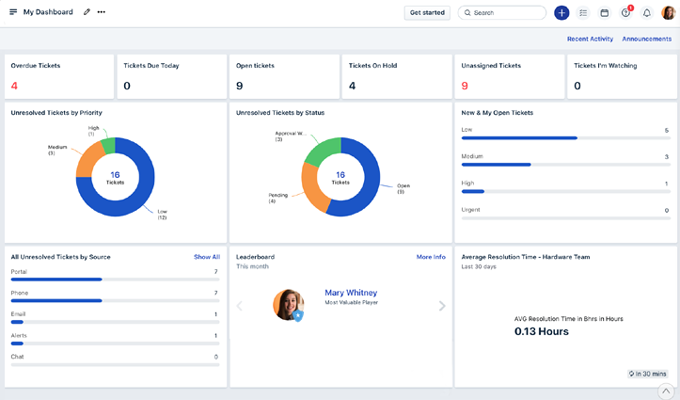The width and height of the screenshot is (680, 400).
Task: Click the More Info link on Leaderboard
Action: (x=431, y=257)
